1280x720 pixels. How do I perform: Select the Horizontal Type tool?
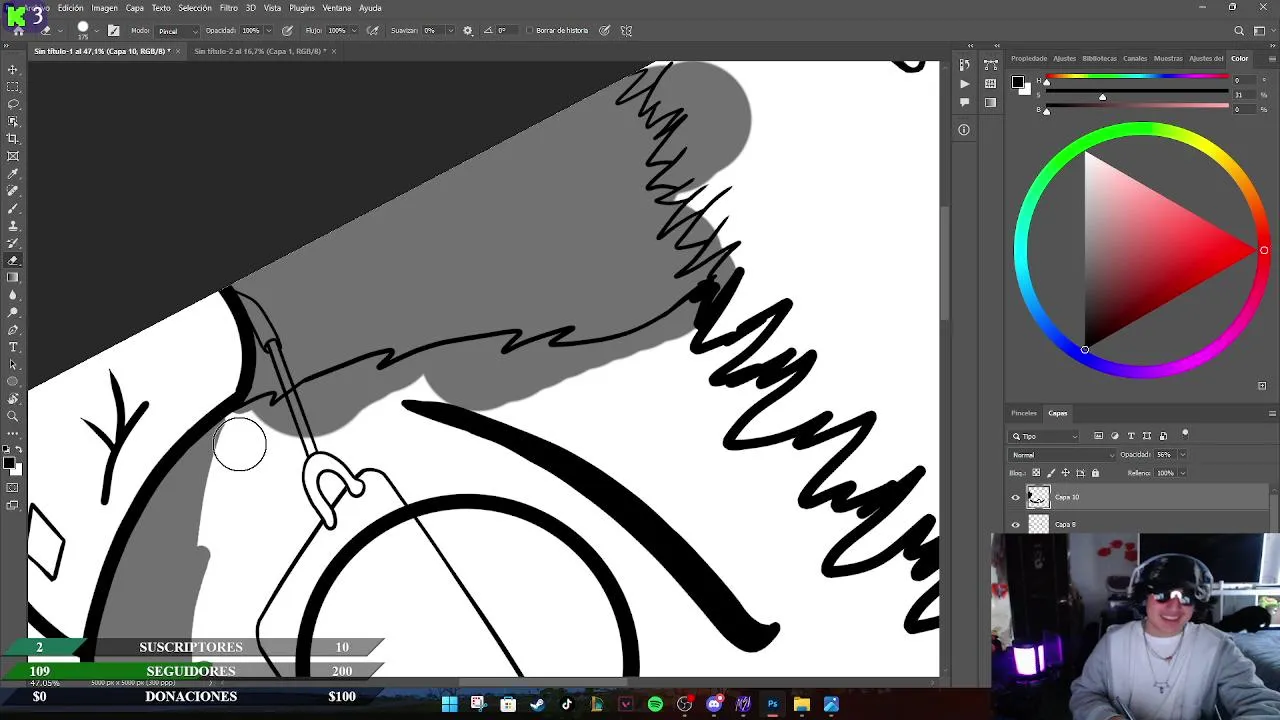[x=13, y=347]
